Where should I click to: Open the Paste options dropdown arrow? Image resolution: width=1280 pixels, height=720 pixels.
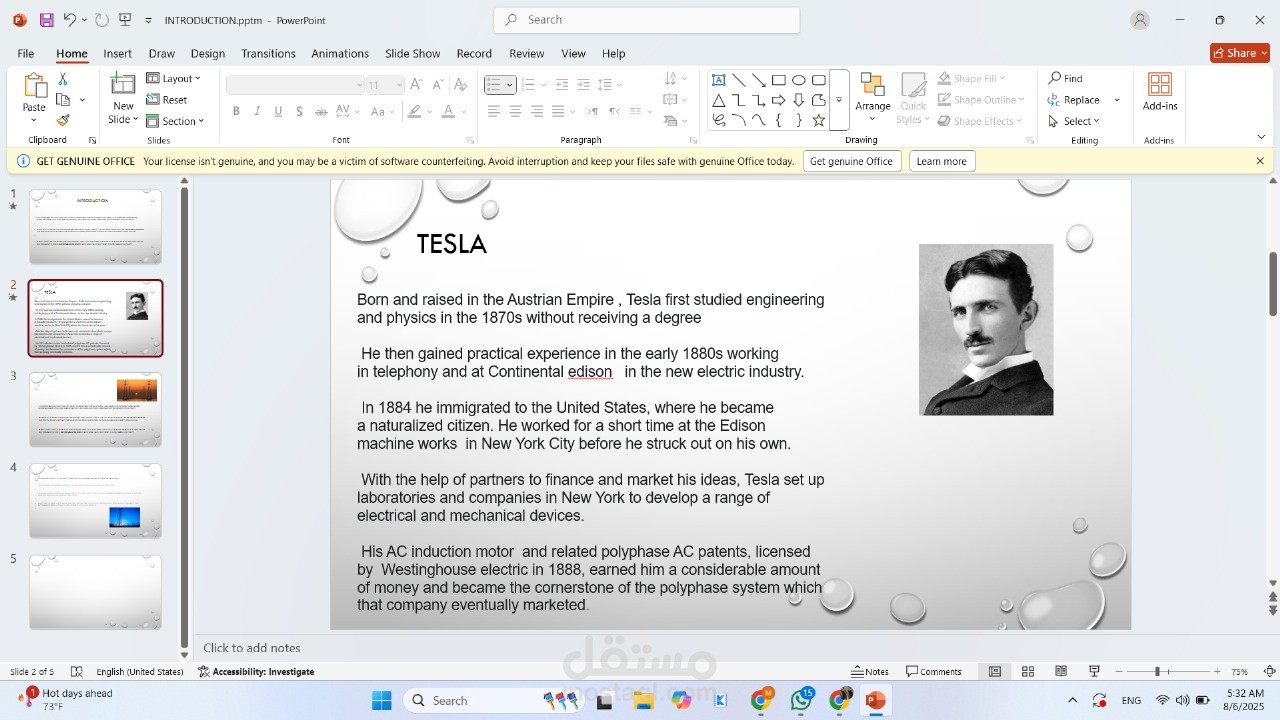point(34,120)
